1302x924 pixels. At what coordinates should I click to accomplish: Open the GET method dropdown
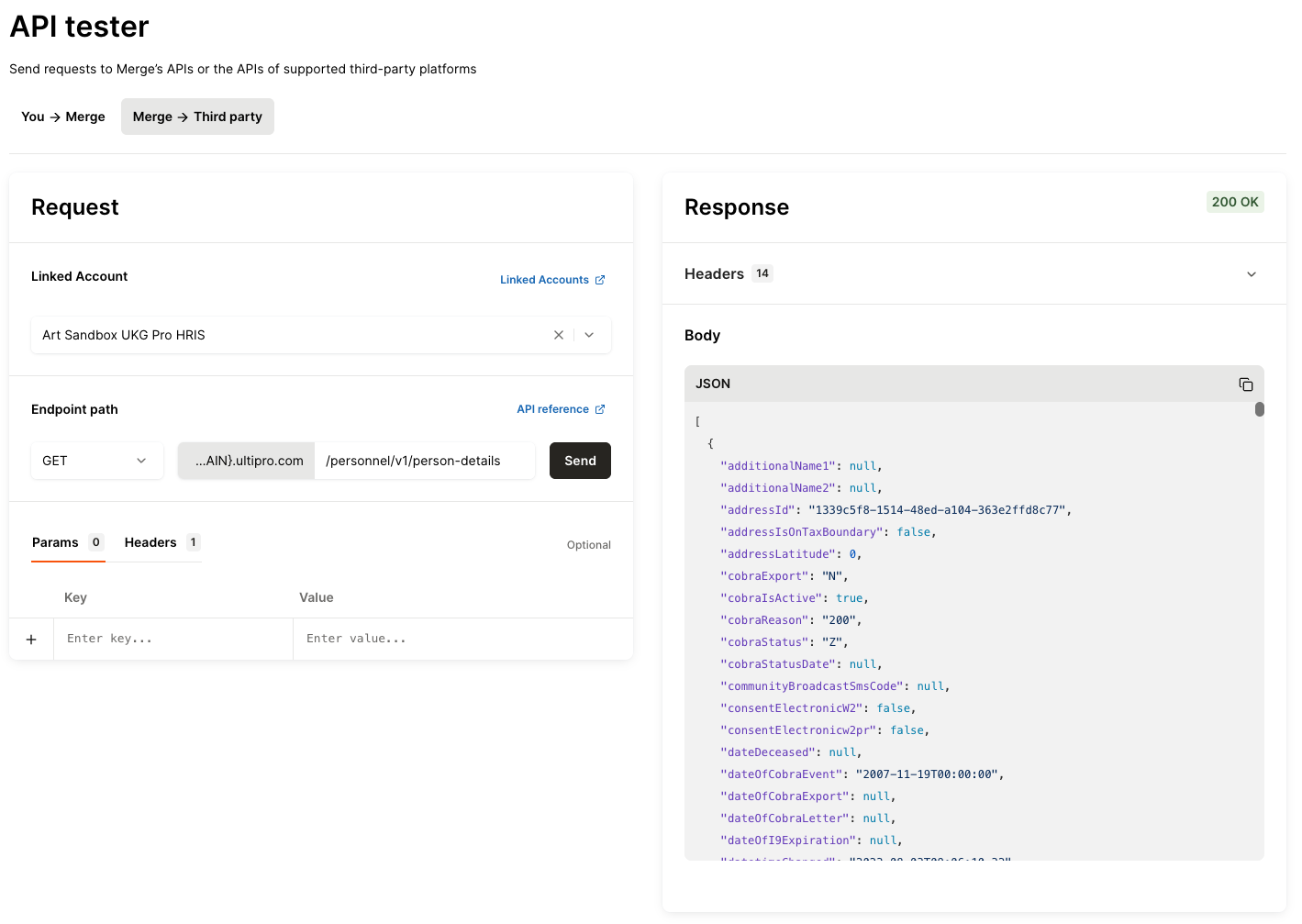point(96,461)
